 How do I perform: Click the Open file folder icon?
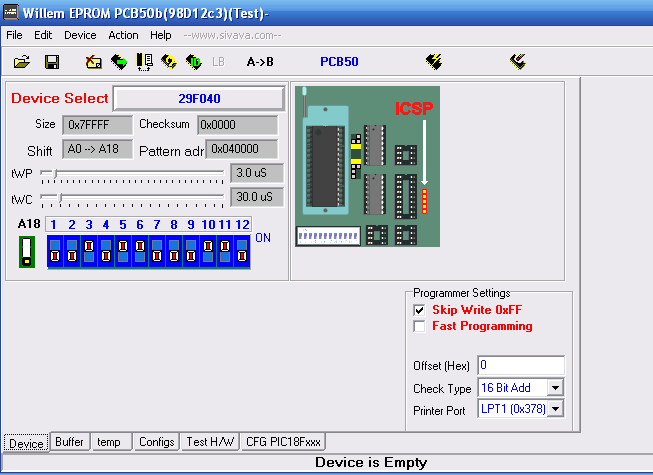[x=22, y=62]
